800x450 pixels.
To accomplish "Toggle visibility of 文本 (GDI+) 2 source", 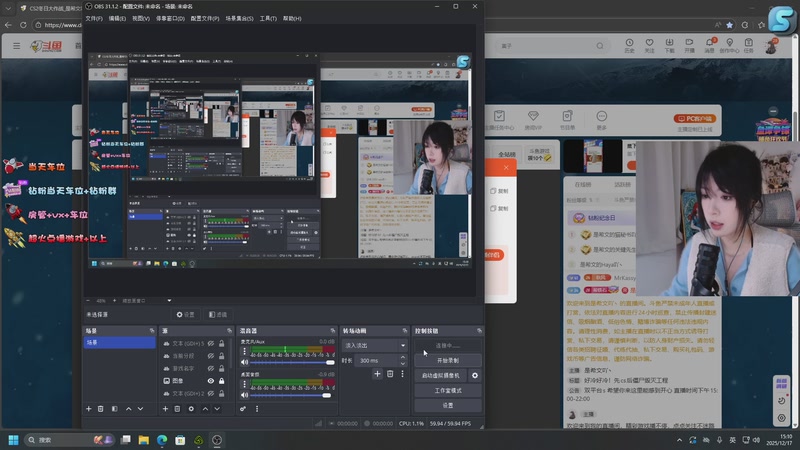I will [211, 393].
